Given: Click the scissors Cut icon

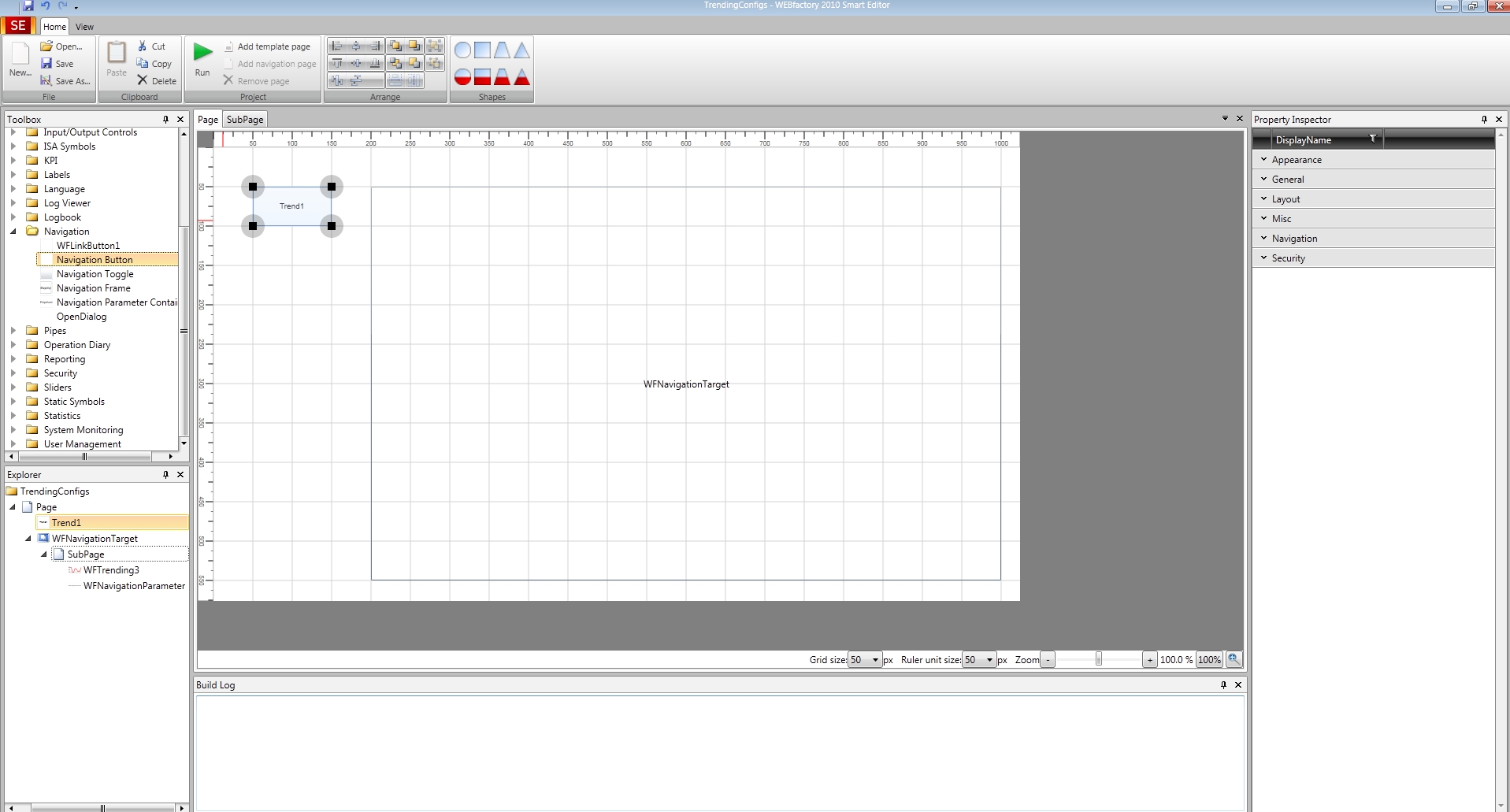Looking at the screenshot, I should [143, 46].
